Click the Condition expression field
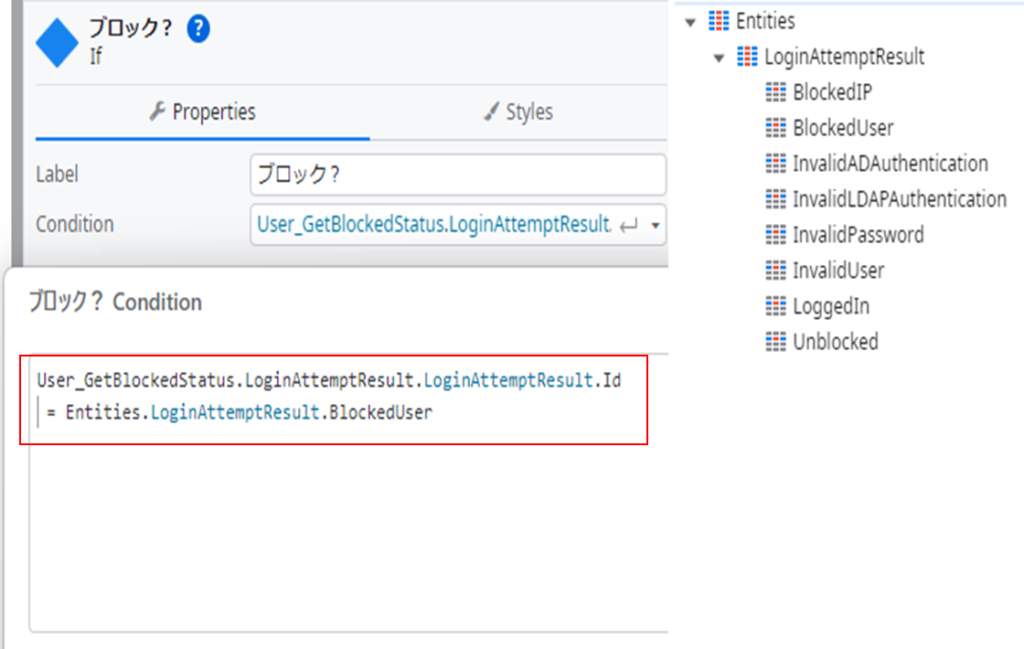The width and height of the screenshot is (1024, 649). pyautogui.click(x=435, y=225)
